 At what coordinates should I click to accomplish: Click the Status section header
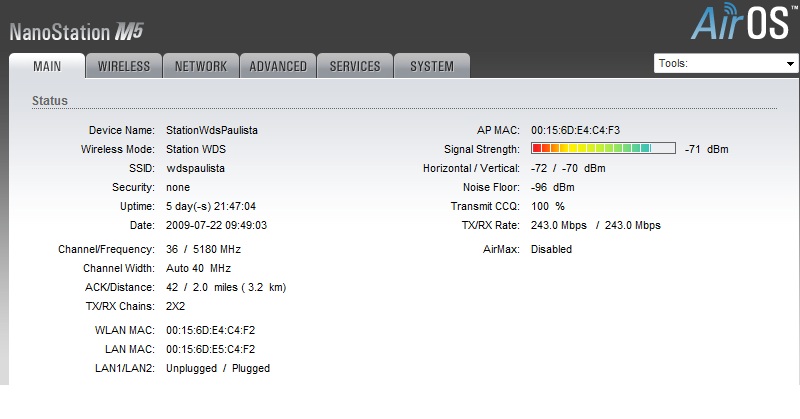coord(50,101)
